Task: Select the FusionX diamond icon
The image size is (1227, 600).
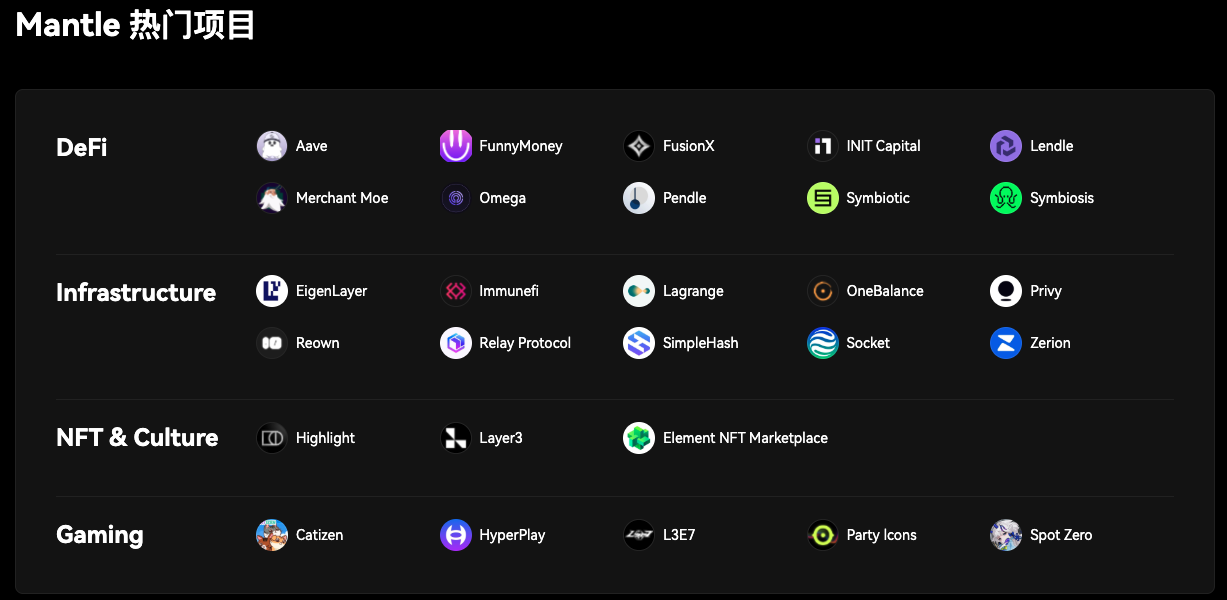Action: tap(639, 146)
